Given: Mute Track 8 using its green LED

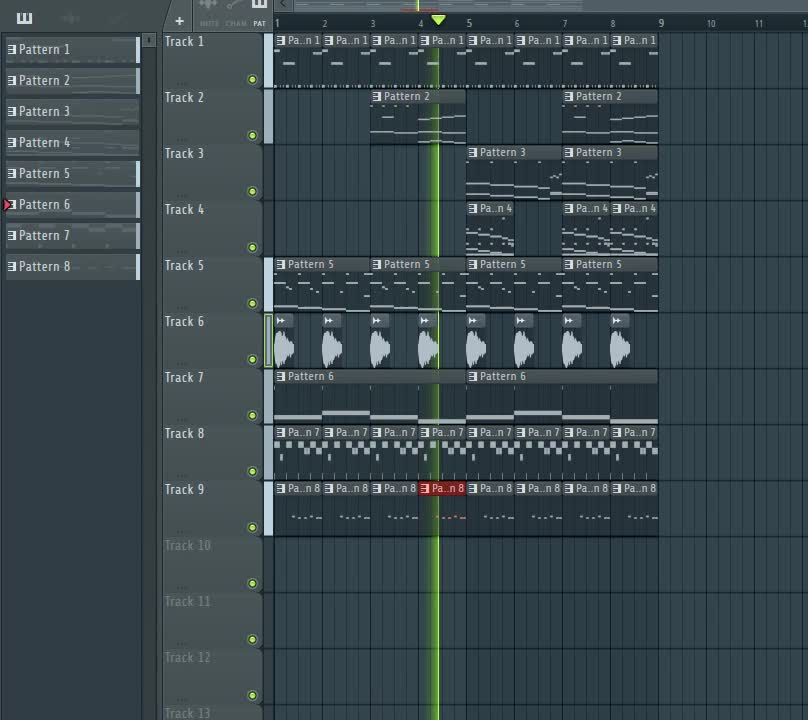Looking at the screenshot, I should click(252, 472).
